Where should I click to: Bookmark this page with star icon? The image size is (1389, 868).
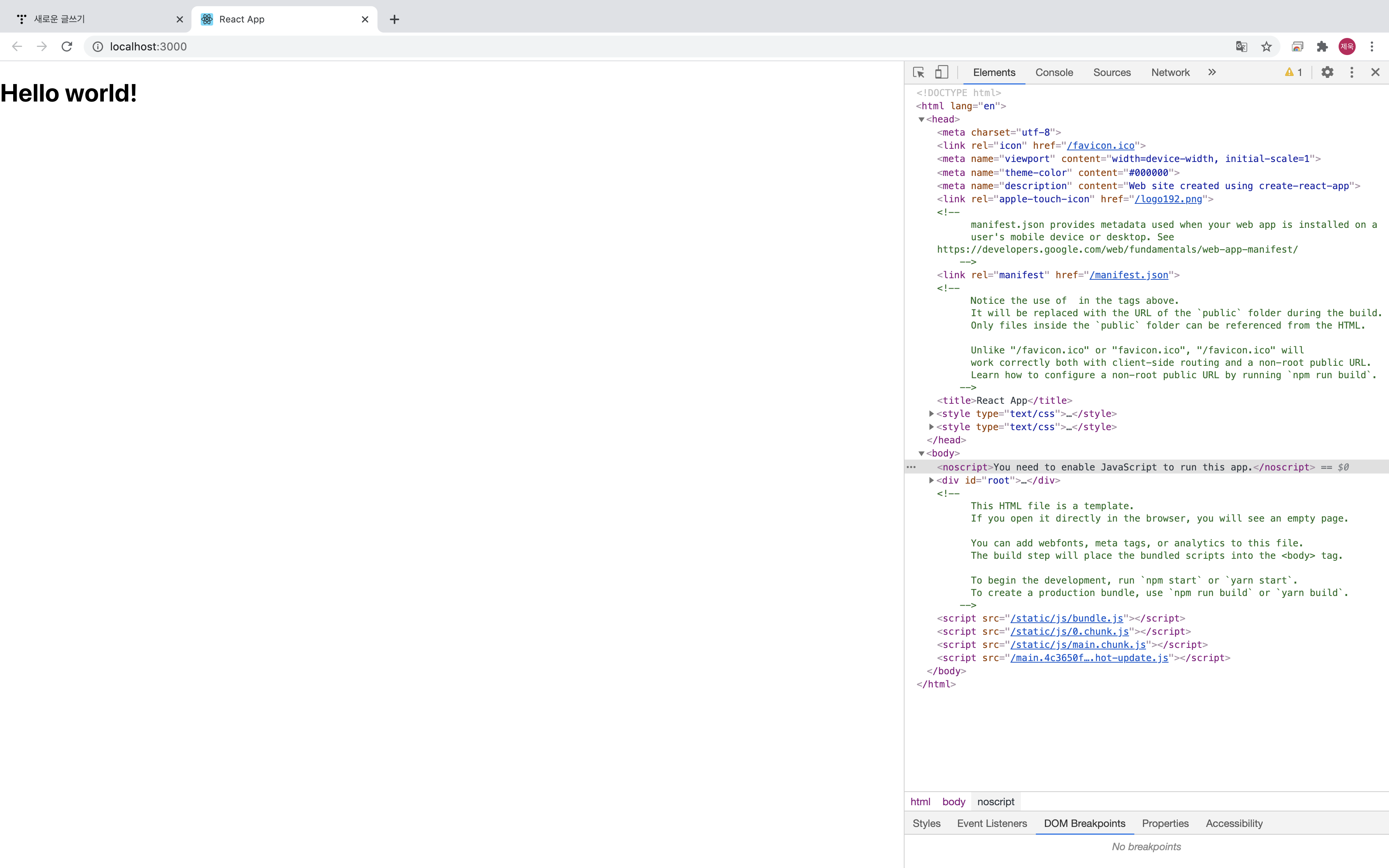[1266, 46]
